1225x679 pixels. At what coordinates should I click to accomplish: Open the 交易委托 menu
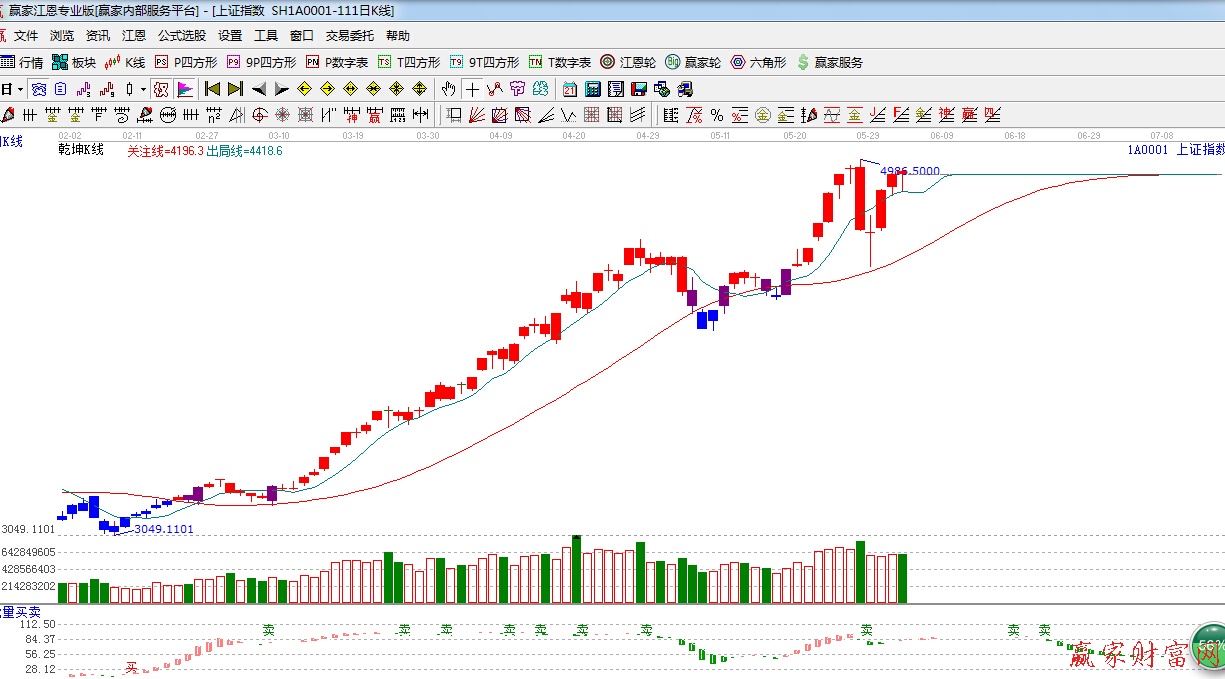click(x=349, y=36)
